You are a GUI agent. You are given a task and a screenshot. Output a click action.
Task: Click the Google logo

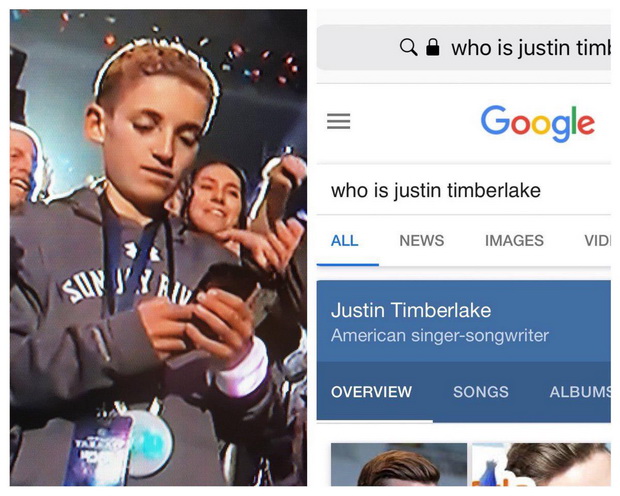tap(537, 123)
